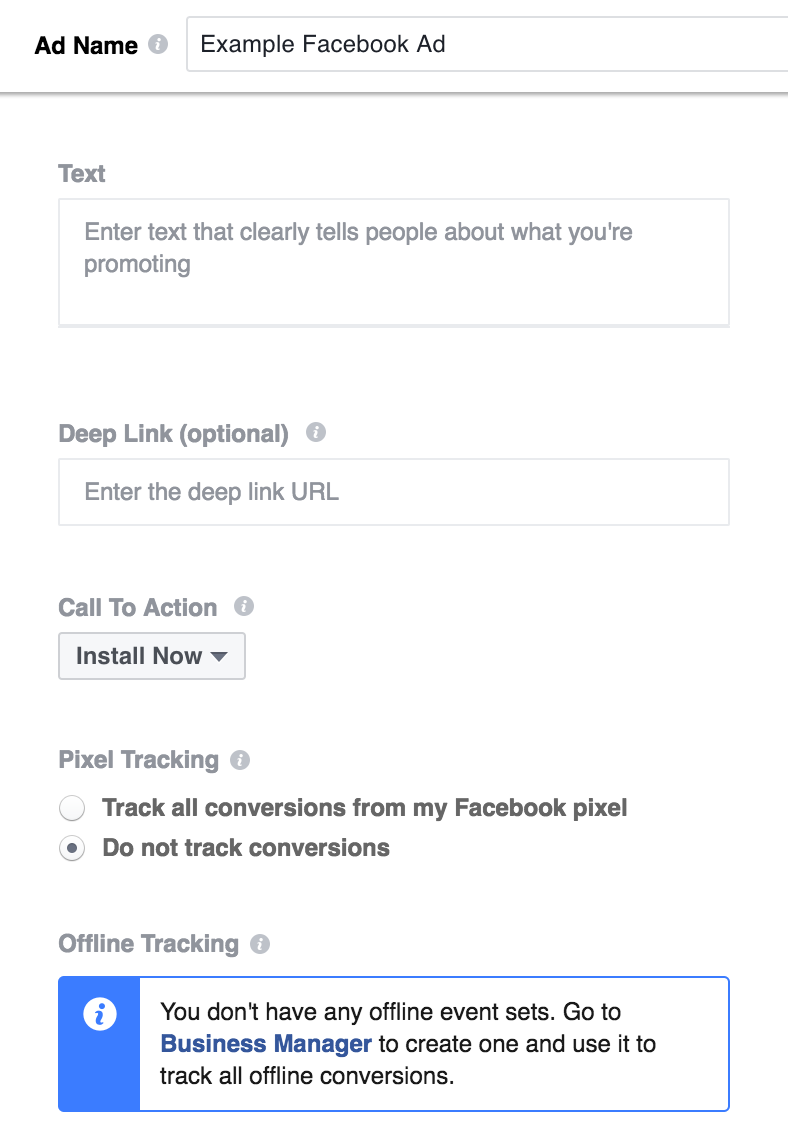Open the Install Now call-to-action dropdown
This screenshot has width=788, height=1122.
152,656
